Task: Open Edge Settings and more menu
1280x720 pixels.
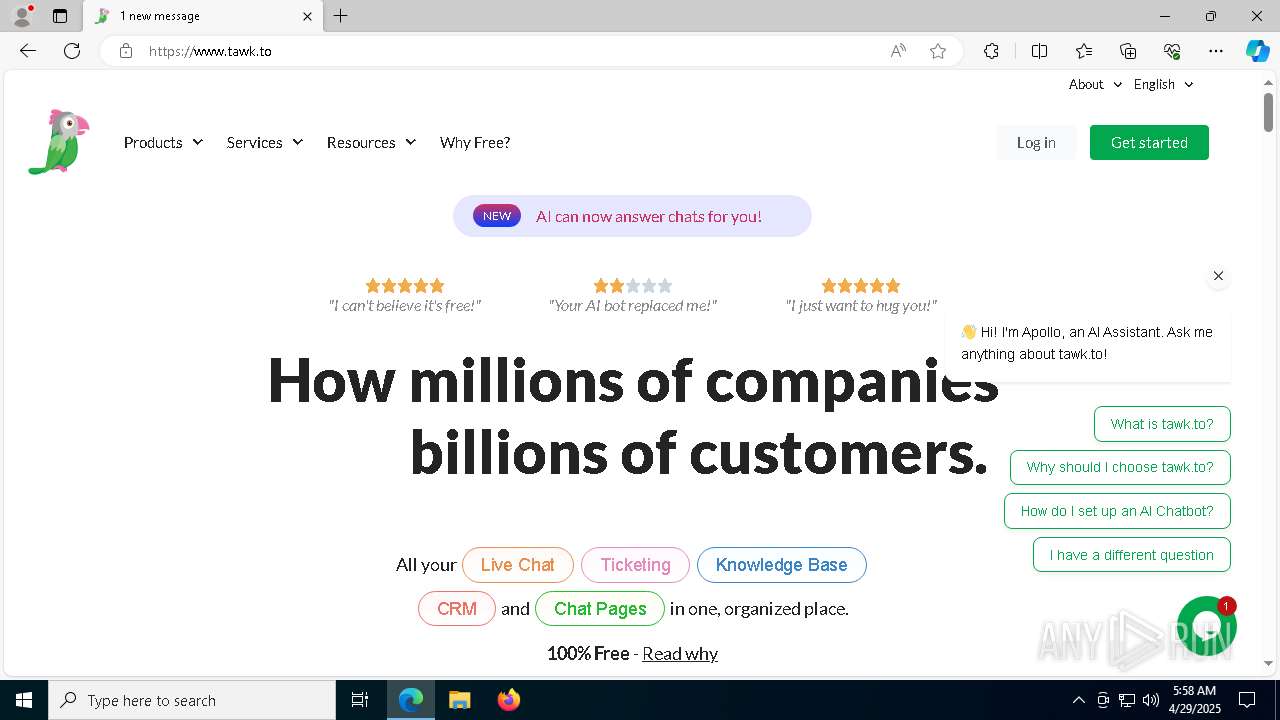Action: pyautogui.click(x=1216, y=51)
